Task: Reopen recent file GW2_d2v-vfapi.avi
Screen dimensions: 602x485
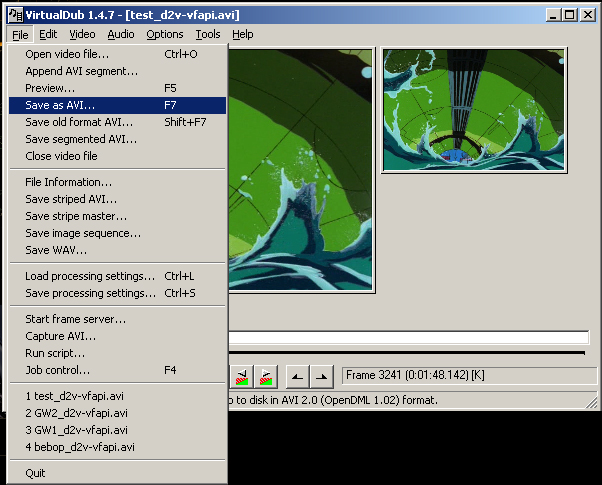Action: pyautogui.click(x=117, y=413)
